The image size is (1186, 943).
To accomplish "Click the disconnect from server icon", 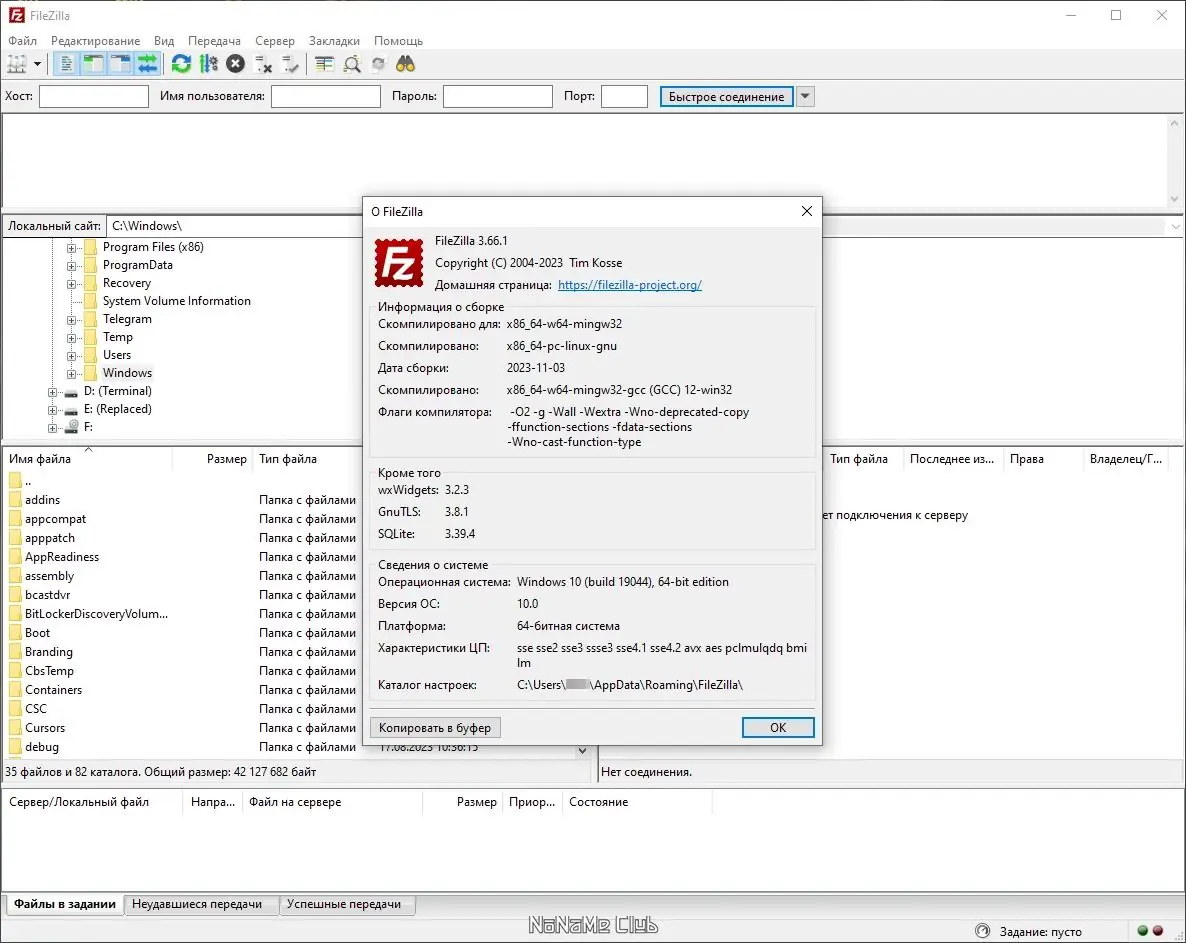I will click(x=263, y=65).
